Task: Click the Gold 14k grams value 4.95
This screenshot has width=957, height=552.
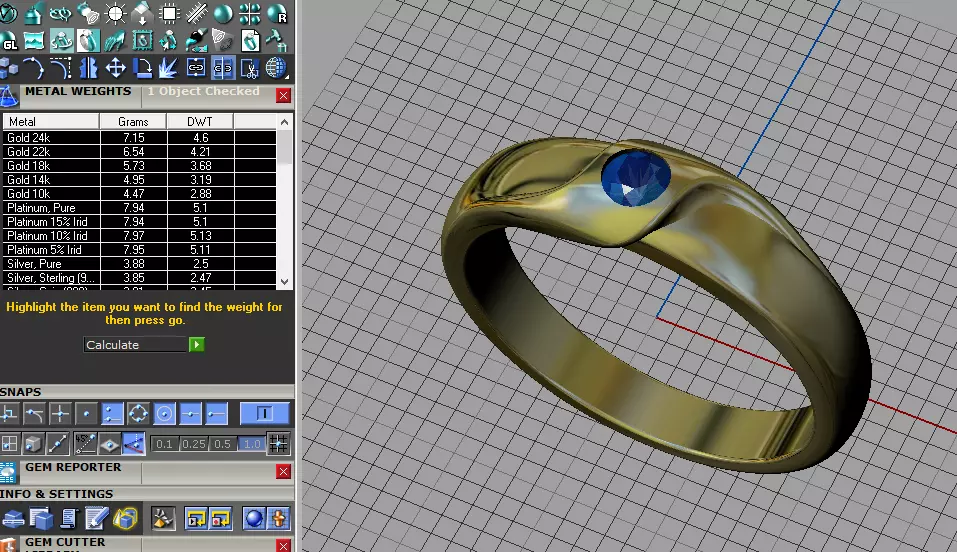Action: pyautogui.click(x=134, y=180)
